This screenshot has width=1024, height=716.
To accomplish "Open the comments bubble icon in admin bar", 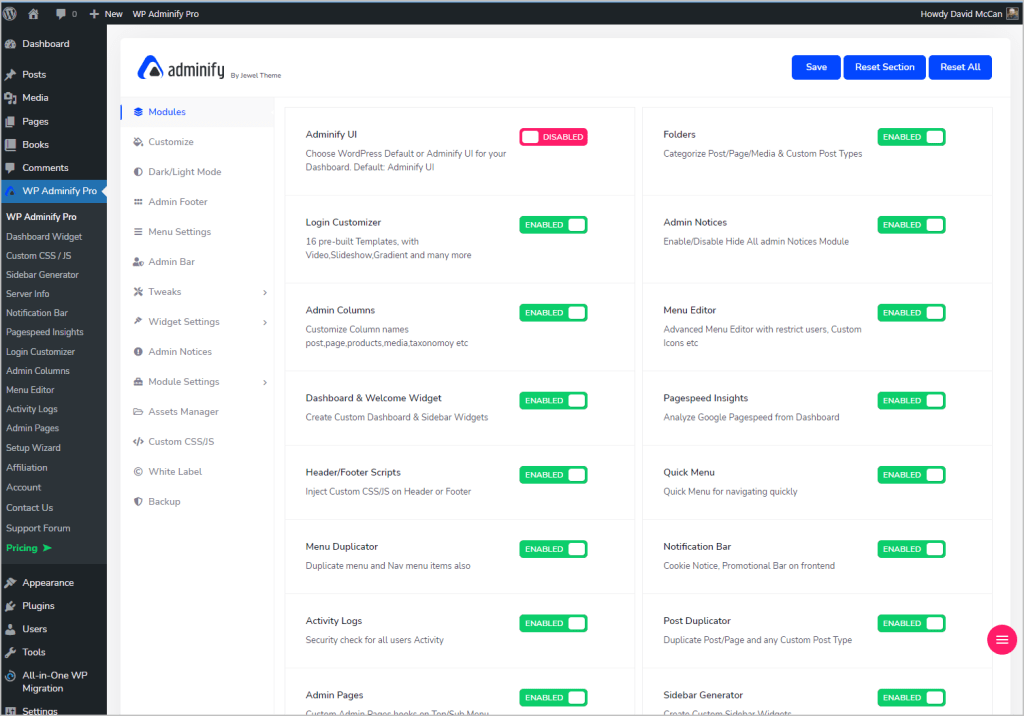I will 61,14.
